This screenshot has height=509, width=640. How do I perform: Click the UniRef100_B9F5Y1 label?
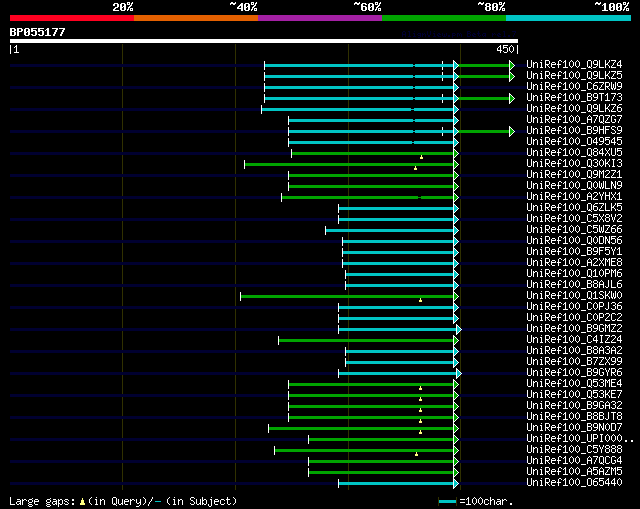574,252
